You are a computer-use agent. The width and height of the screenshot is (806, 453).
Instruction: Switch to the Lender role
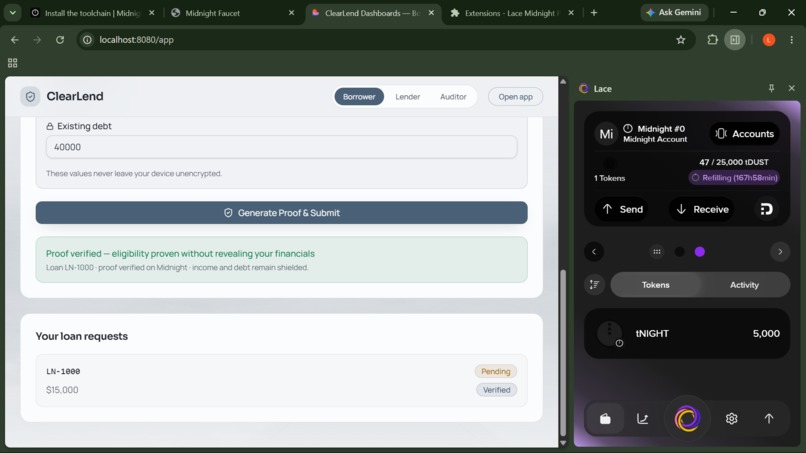pyautogui.click(x=408, y=97)
